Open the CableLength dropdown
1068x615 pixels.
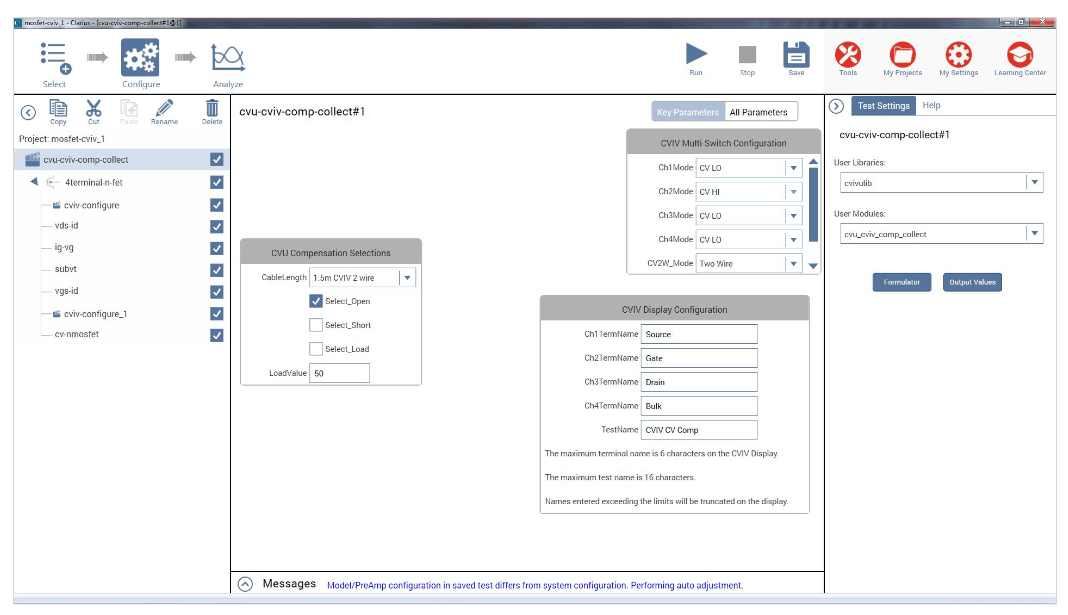408,278
